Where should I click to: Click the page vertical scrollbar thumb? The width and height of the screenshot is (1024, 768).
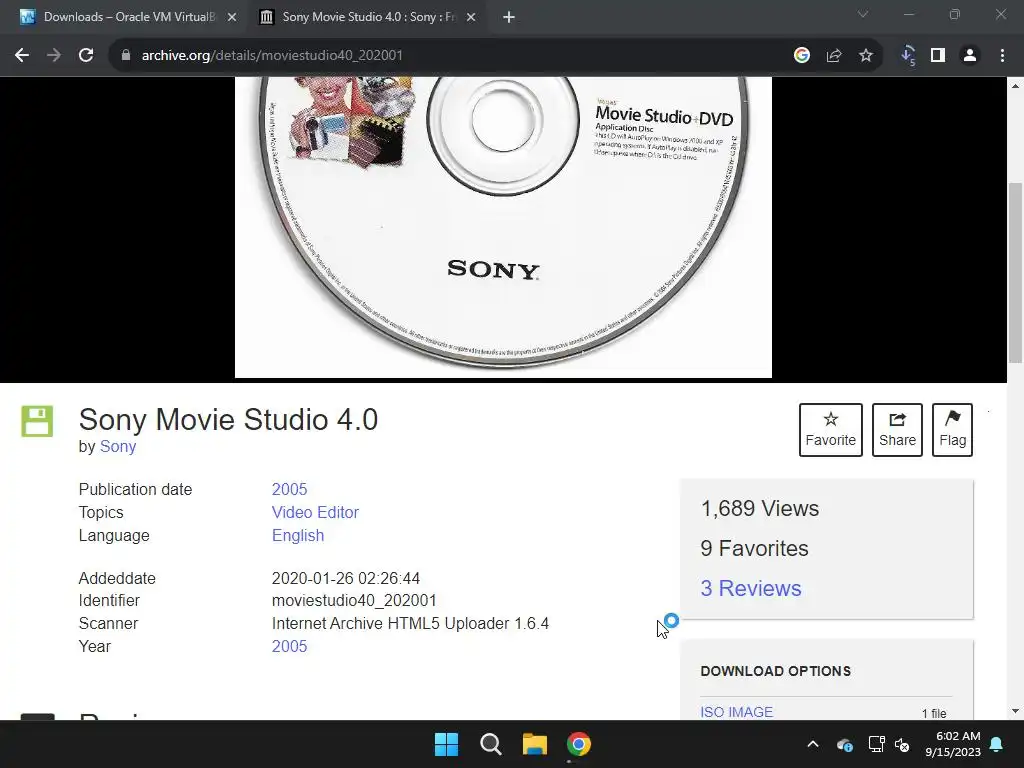[x=1016, y=272]
